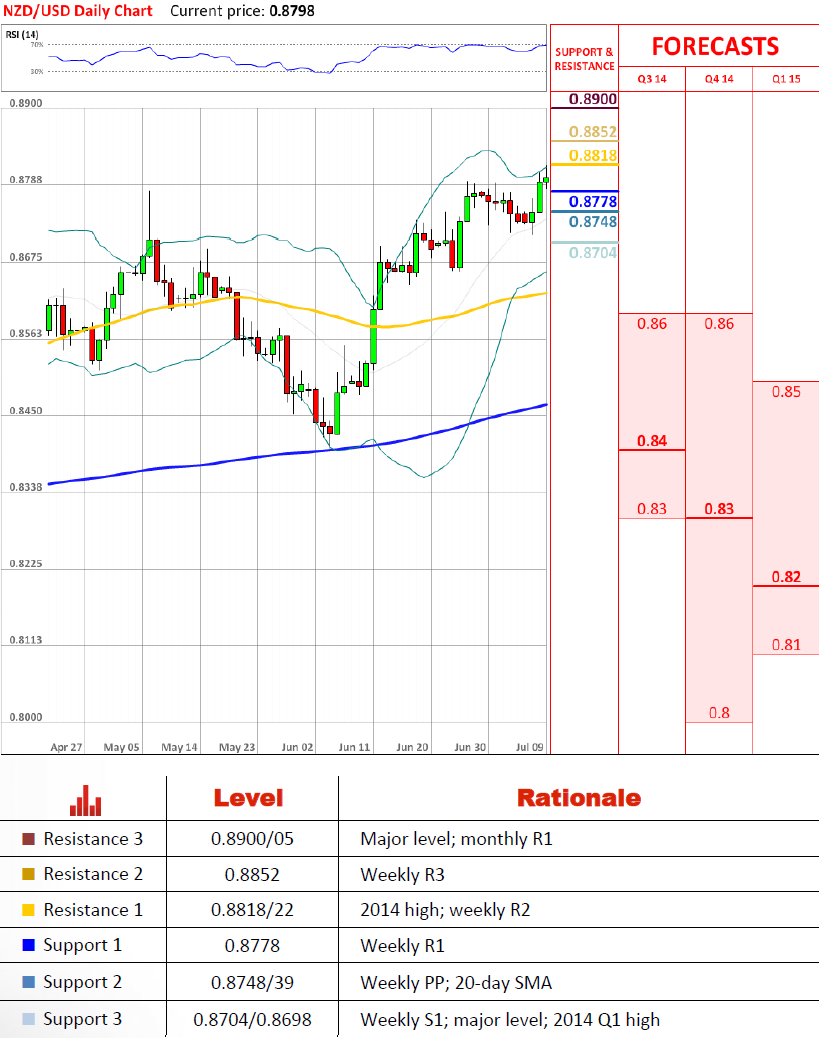Click the 0.81 forecast value in Q1 15
Screen dimensions: 819x1038
[x=786, y=645]
